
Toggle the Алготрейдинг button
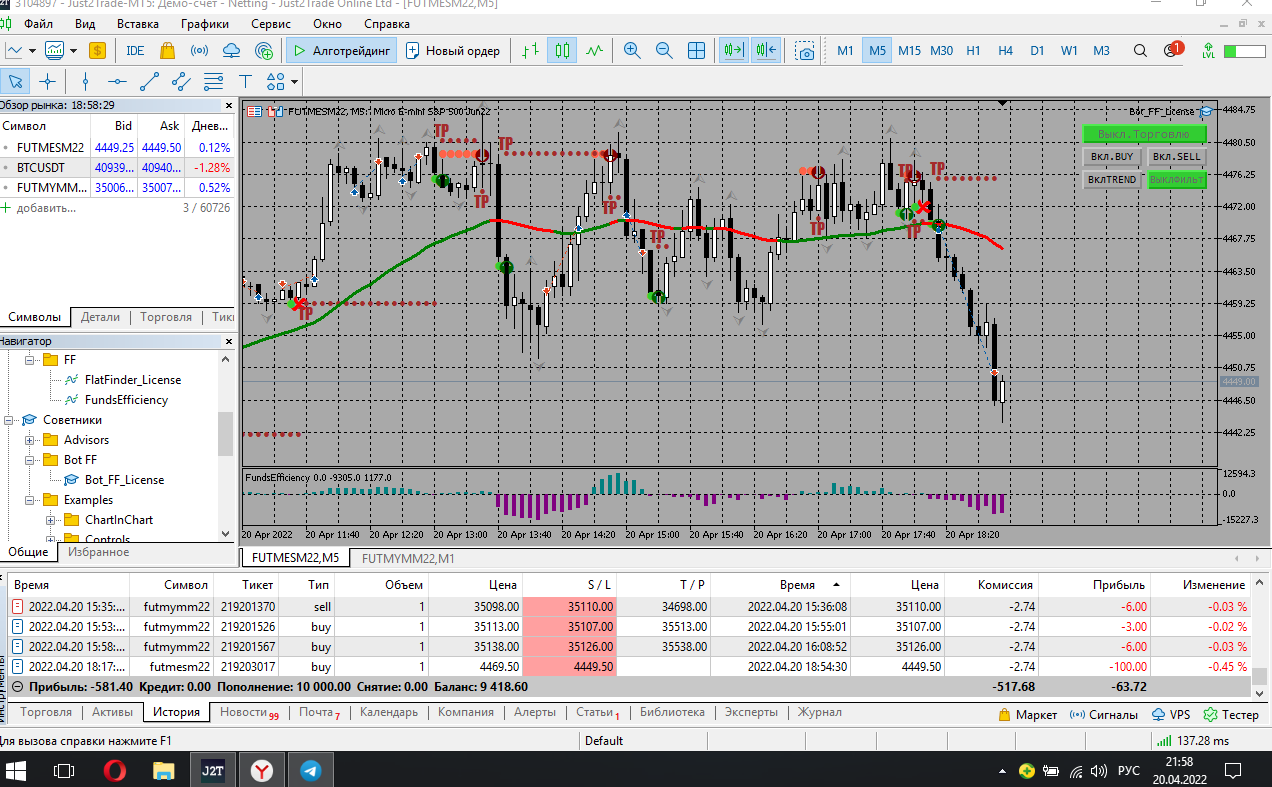click(341, 50)
